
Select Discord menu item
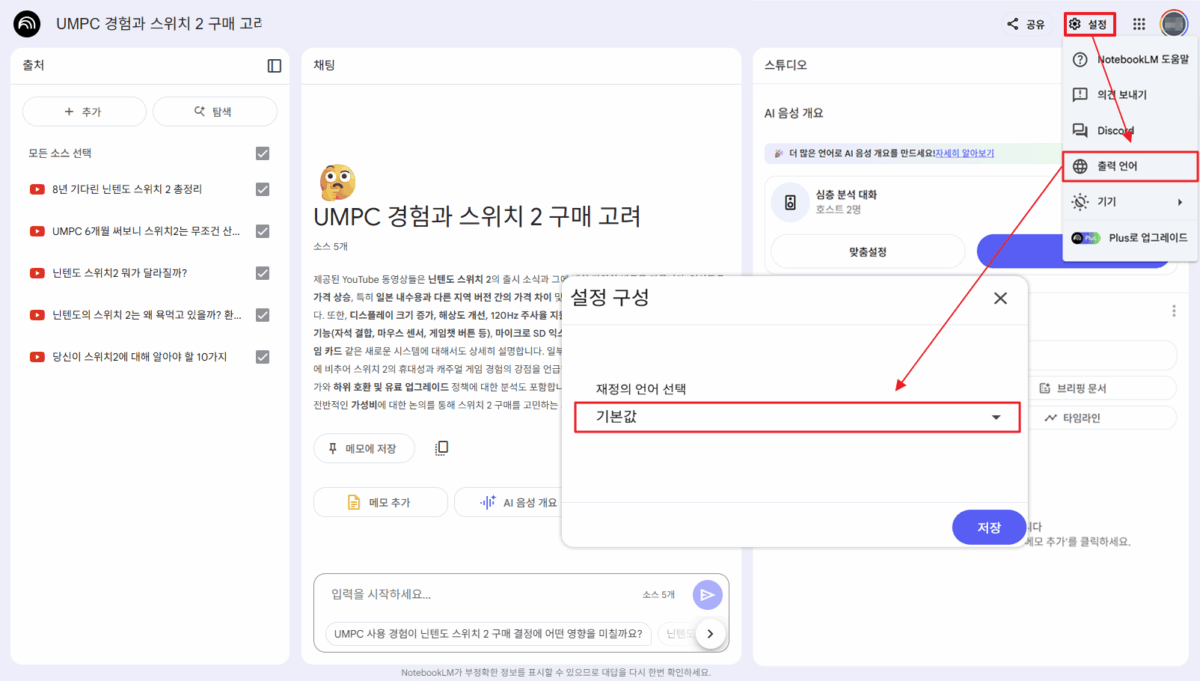click(1130, 130)
